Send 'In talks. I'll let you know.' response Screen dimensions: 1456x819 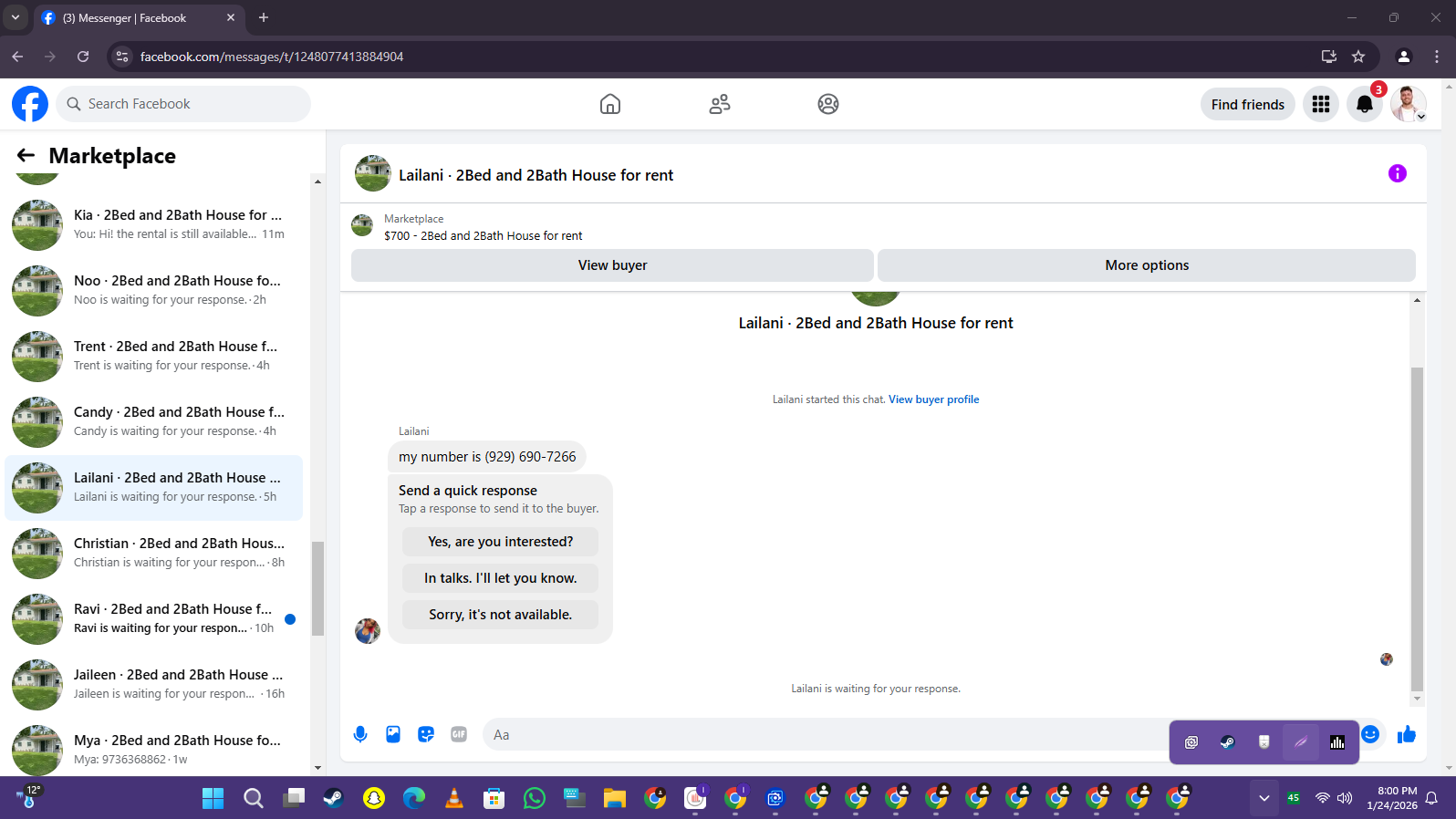(x=500, y=578)
